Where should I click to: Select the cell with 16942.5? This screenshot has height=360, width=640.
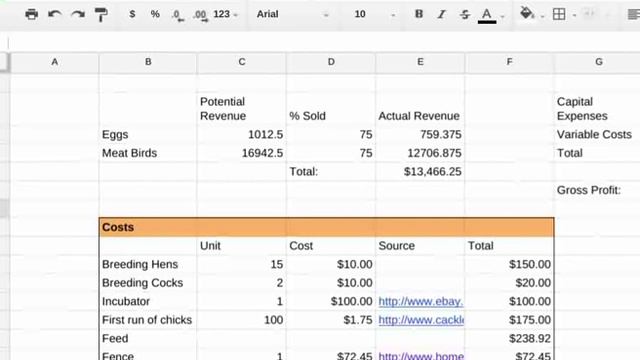[242, 153]
